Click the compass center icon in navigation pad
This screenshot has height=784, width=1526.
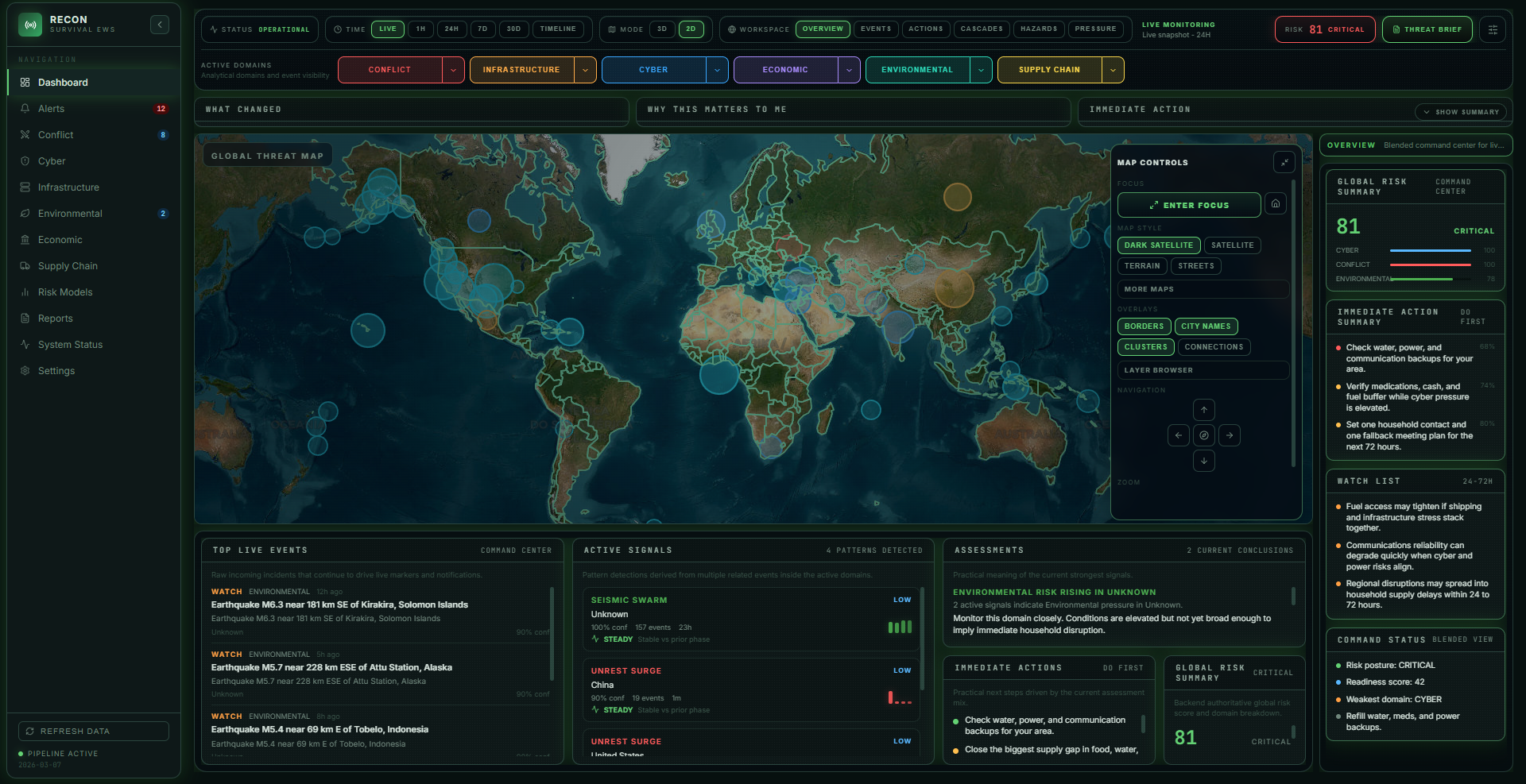(1203, 435)
